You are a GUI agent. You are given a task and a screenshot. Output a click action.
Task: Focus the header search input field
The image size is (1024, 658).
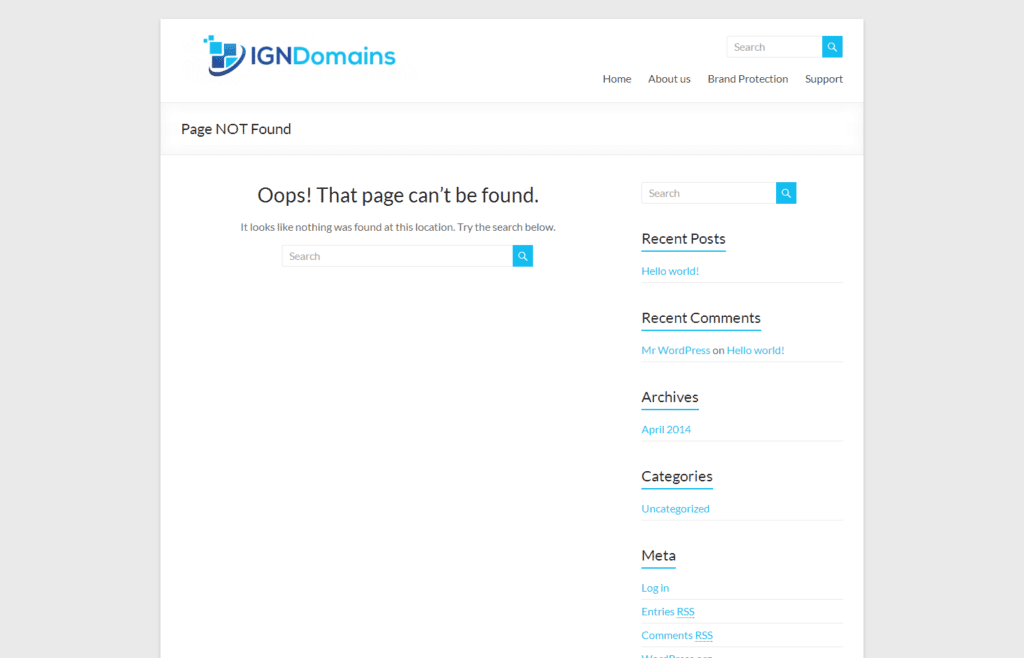(774, 47)
